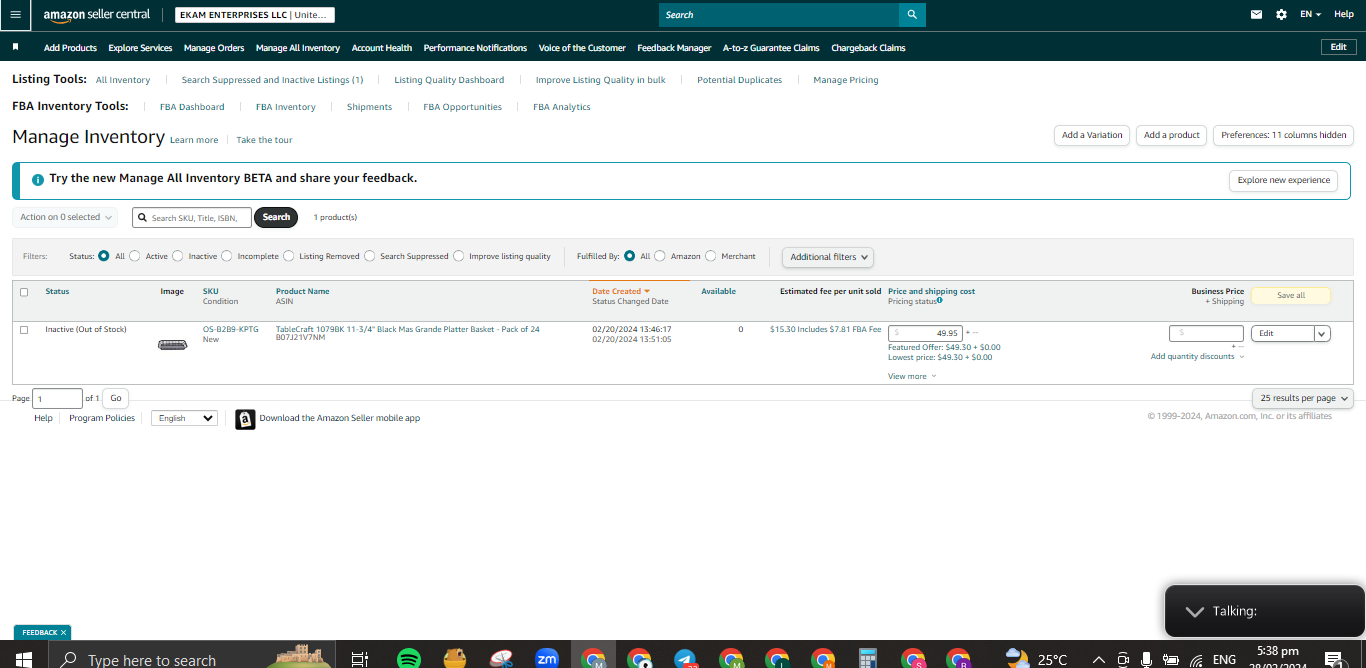Select Fulfilled By Merchant radio
Screen dimensions: 1366x668
coord(711,256)
